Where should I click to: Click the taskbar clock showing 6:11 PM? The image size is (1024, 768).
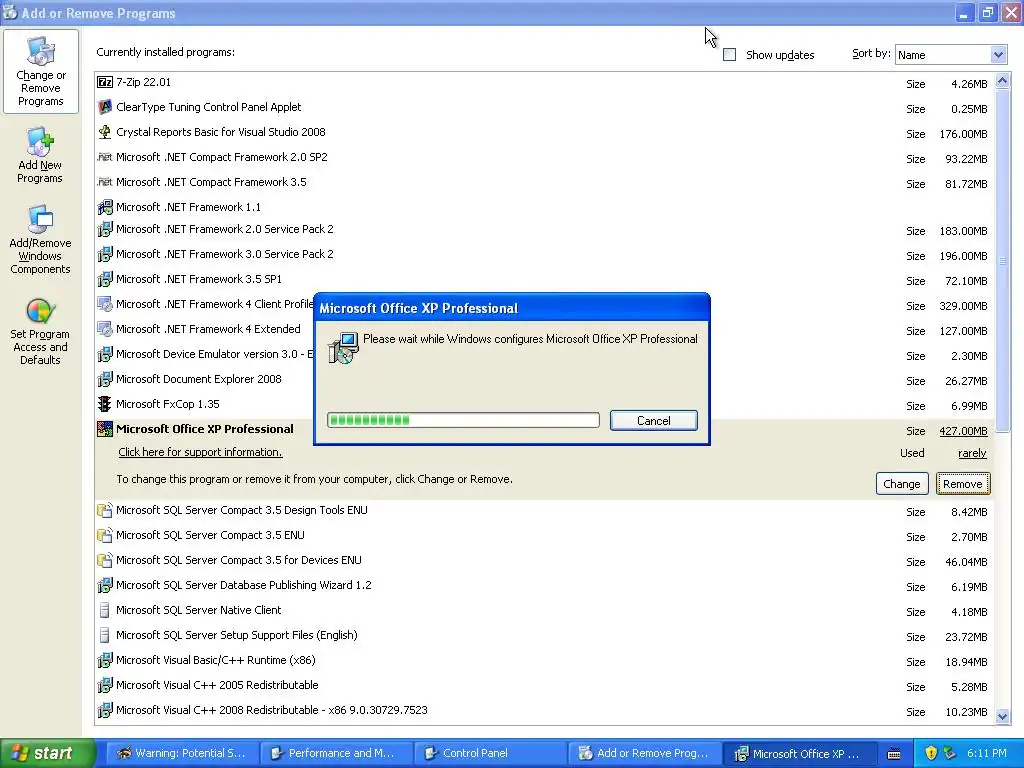click(x=987, y=753)
